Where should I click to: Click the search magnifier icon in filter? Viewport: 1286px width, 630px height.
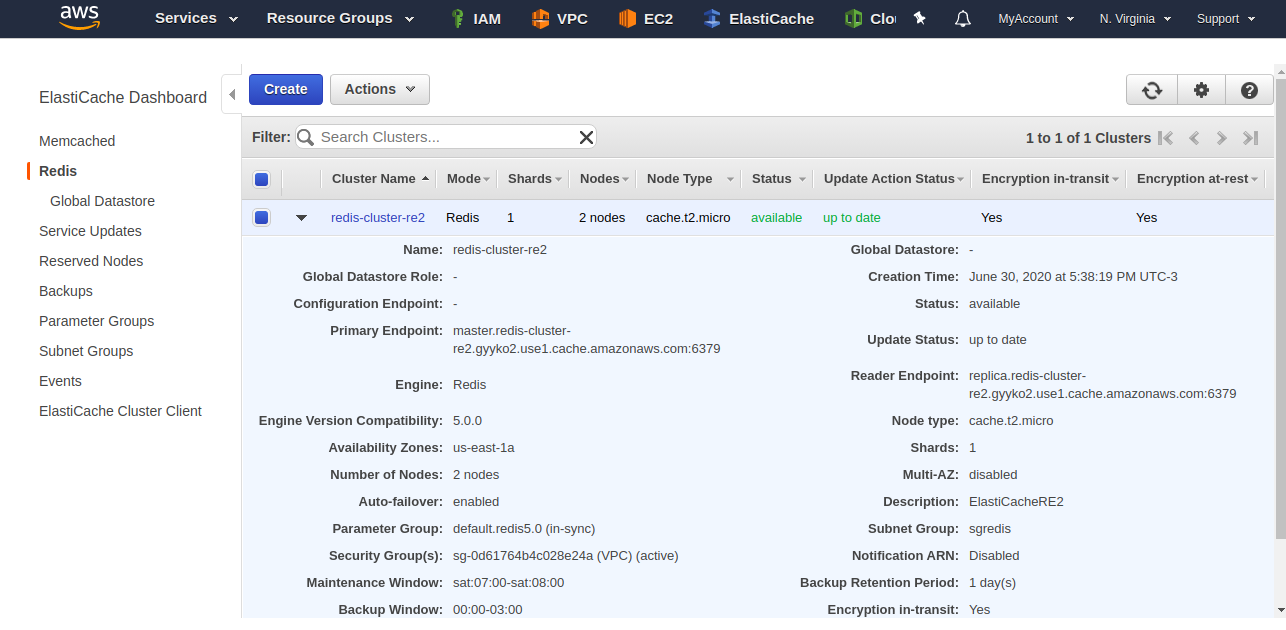click(x=306, y=137)
